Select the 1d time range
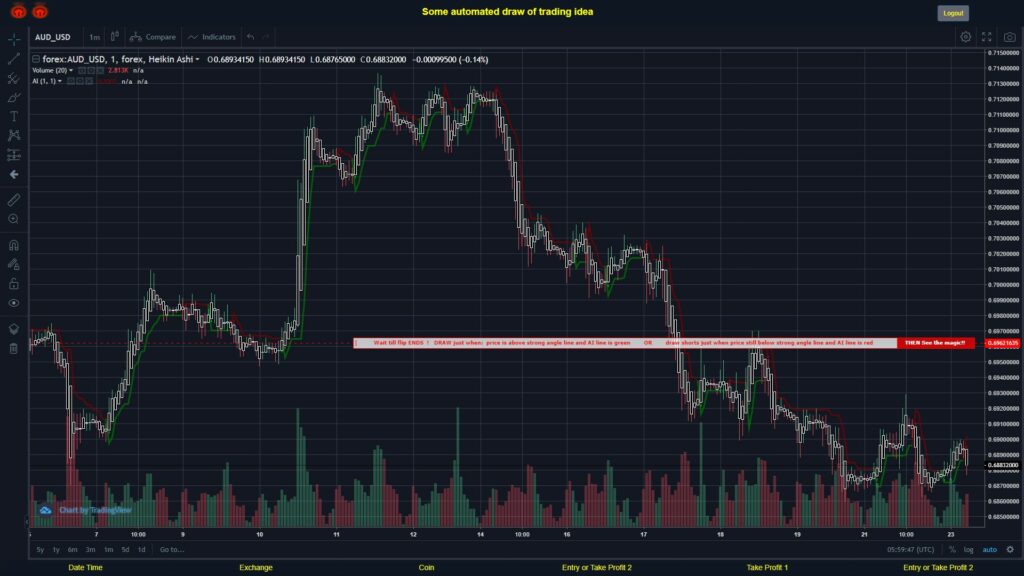1024x576 pixels. (x=142, y=550)
